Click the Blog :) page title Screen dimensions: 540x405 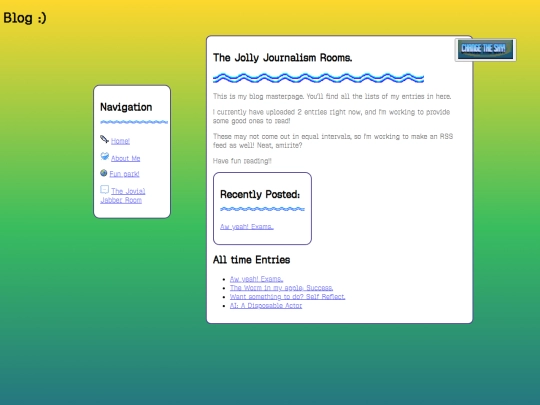tap(25, 18)
